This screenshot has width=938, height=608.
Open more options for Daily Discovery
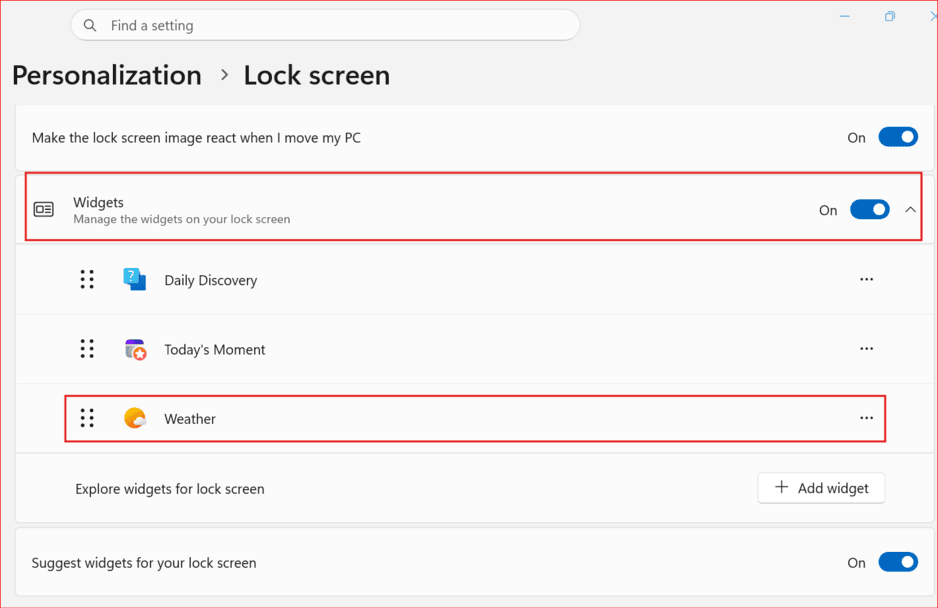click(866, 279)
